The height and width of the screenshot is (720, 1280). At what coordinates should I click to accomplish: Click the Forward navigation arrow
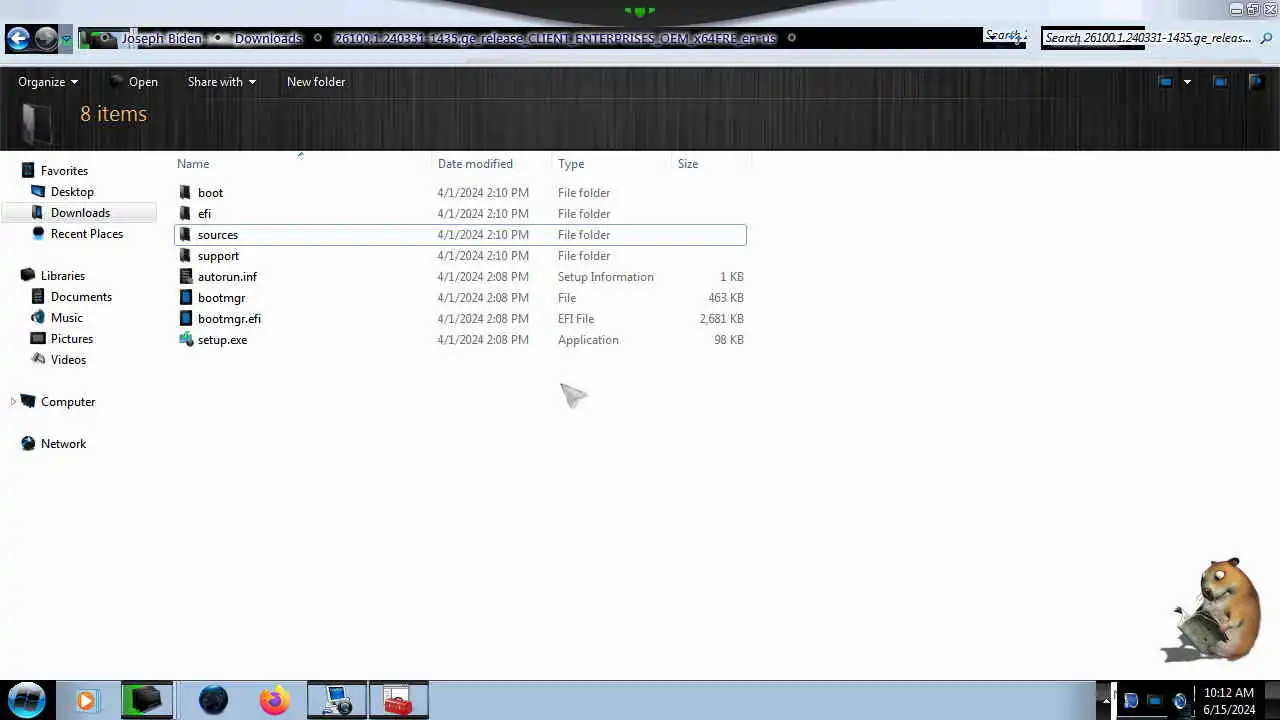pos(46,39)
